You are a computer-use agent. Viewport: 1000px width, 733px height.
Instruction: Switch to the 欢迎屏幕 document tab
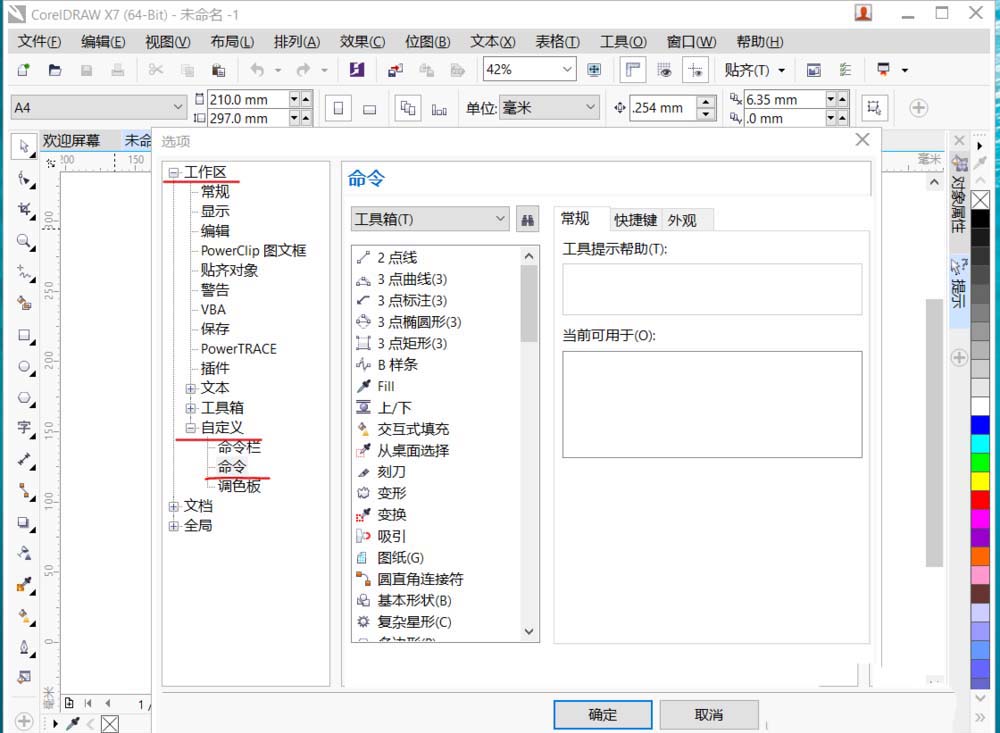pos(71,140)
